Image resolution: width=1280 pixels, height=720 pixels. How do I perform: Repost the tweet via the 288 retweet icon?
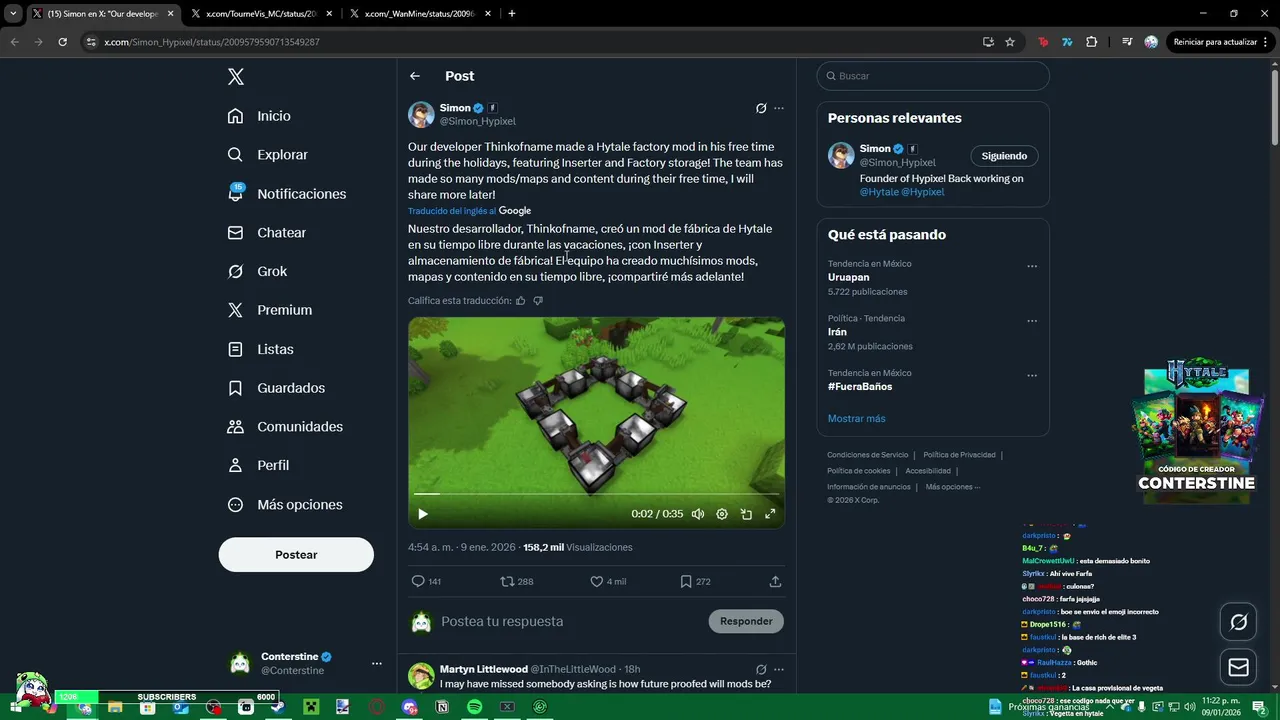pos(507,581)
